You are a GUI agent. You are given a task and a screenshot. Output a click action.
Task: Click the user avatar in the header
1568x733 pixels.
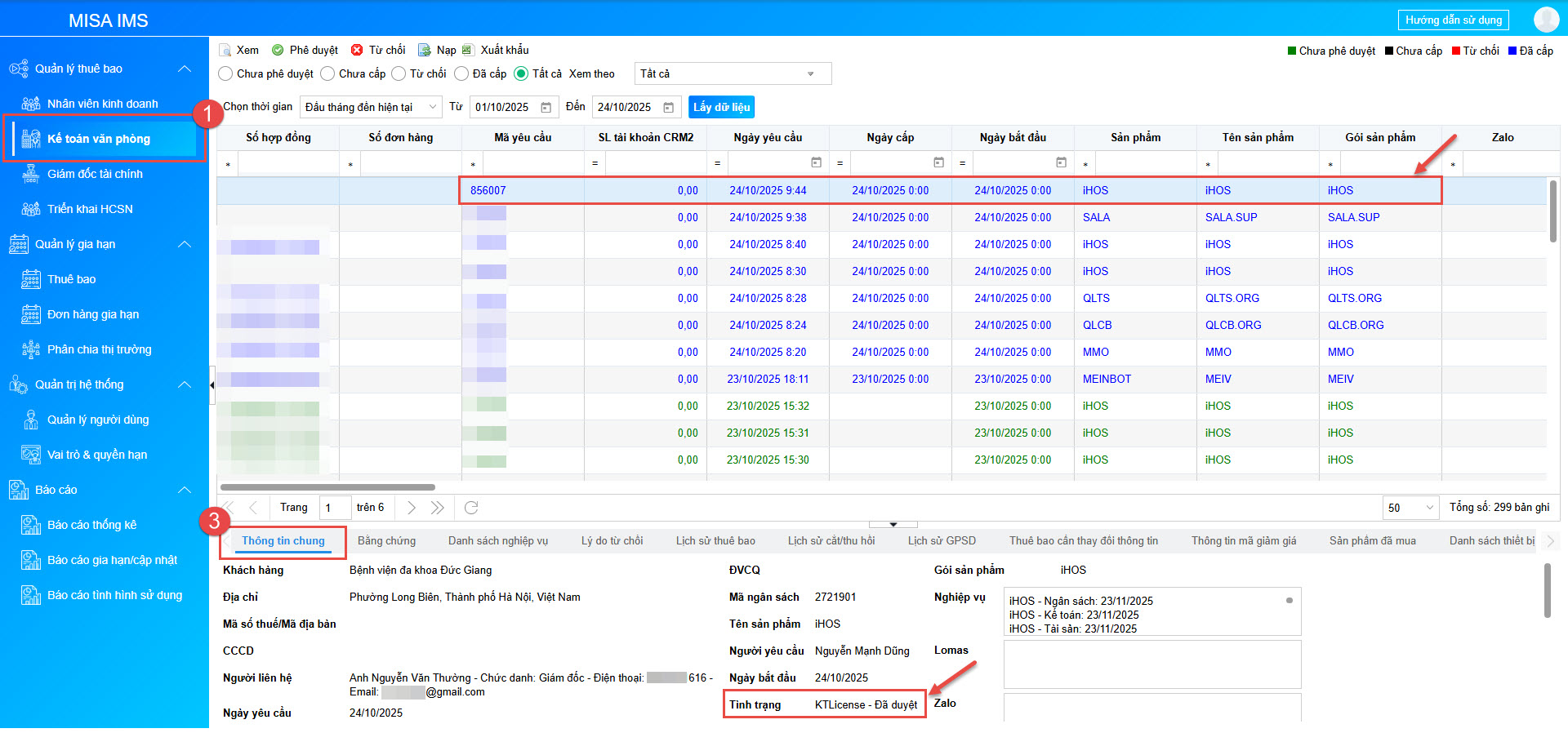1546,20
